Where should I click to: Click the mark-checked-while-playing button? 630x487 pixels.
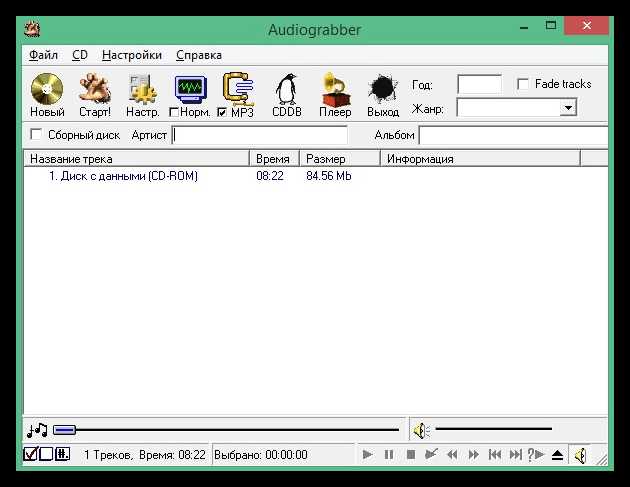coord(431,454)
